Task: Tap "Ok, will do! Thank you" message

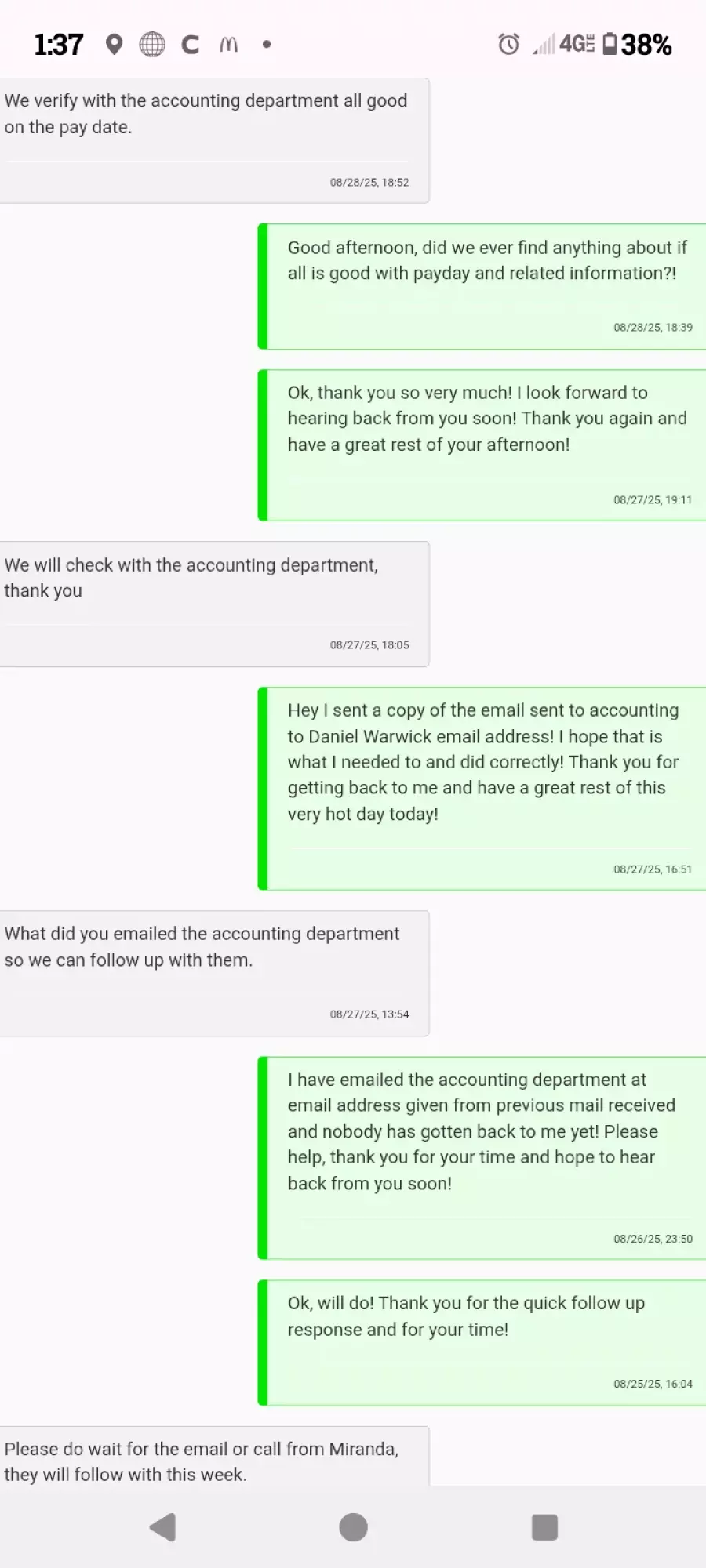Action: pyautogui.click(x=466, y=1316)
